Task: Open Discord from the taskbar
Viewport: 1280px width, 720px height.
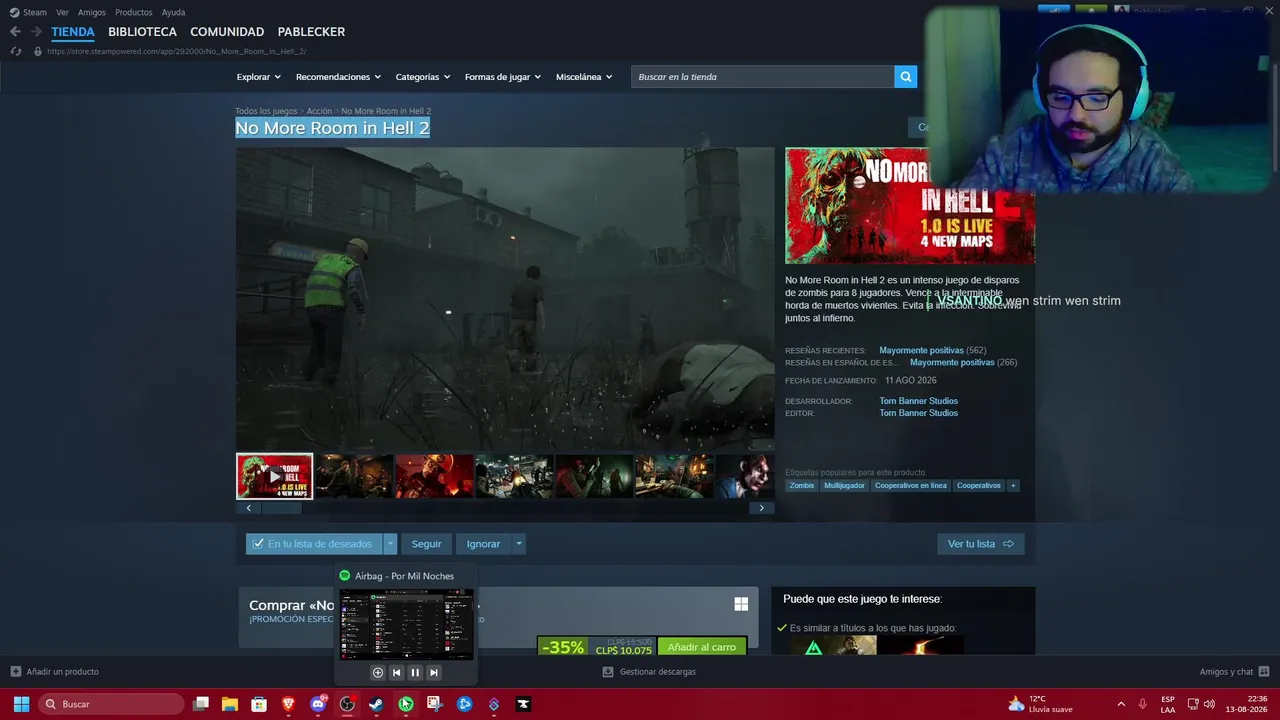Action: pos(318,704)
